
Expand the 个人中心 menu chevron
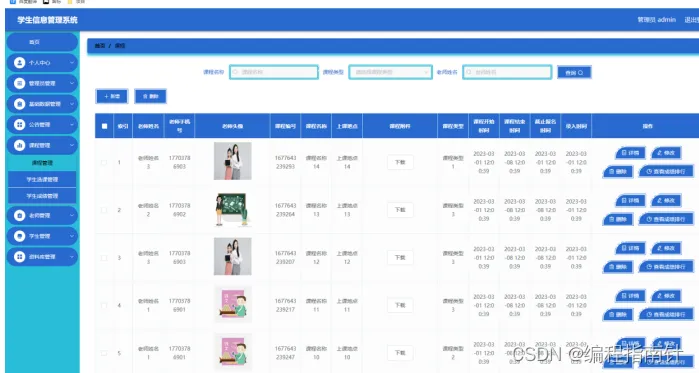click(72, 63)
